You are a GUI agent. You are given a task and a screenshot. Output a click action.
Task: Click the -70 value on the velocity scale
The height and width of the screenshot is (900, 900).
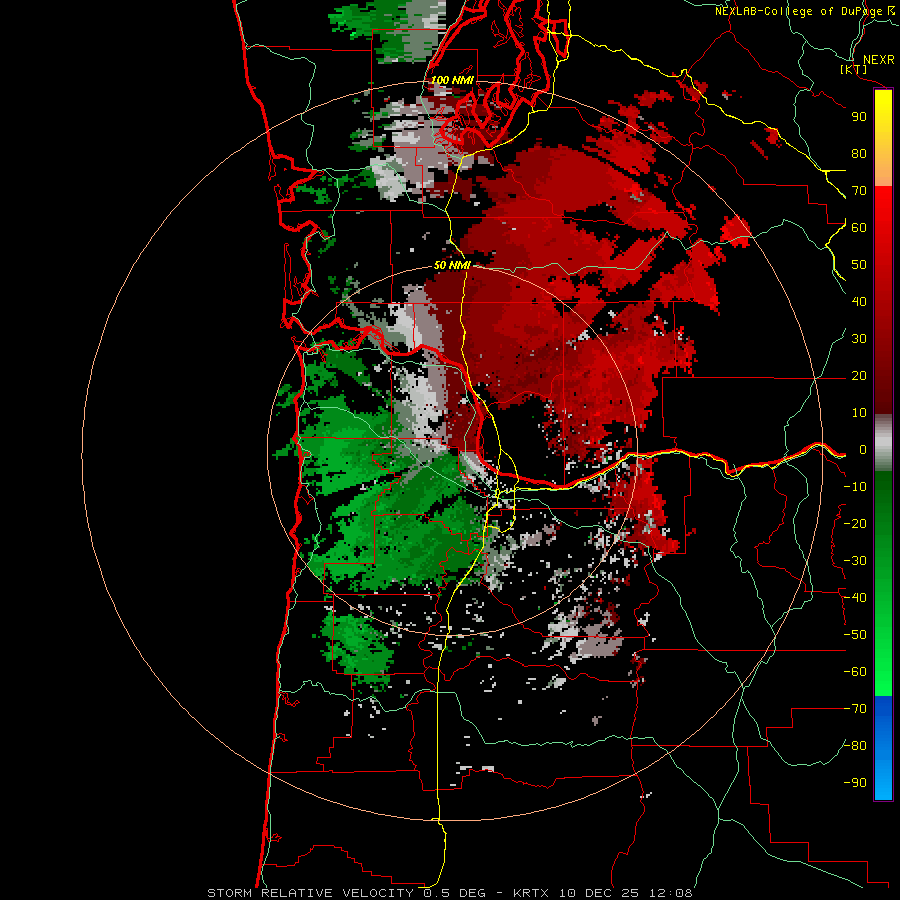click(x=855, y=709)
